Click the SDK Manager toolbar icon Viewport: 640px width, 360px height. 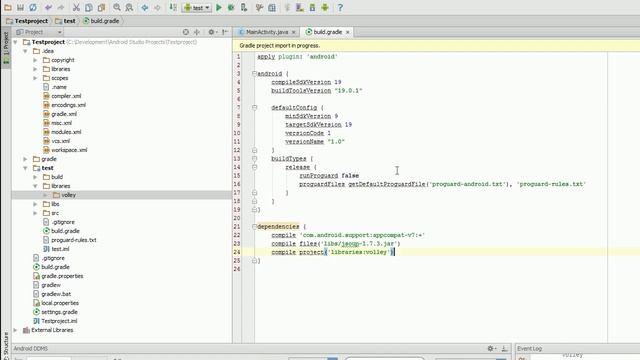coord(312,7)
